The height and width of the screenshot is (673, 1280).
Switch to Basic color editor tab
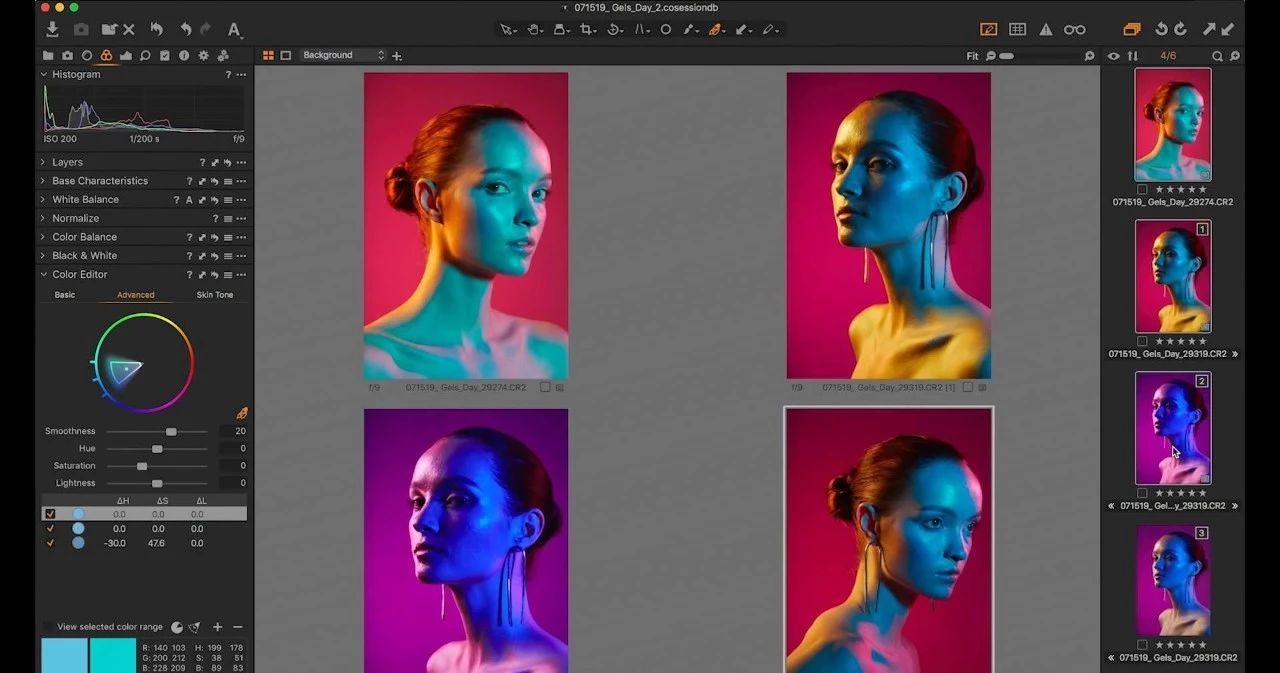pos(65,295)
